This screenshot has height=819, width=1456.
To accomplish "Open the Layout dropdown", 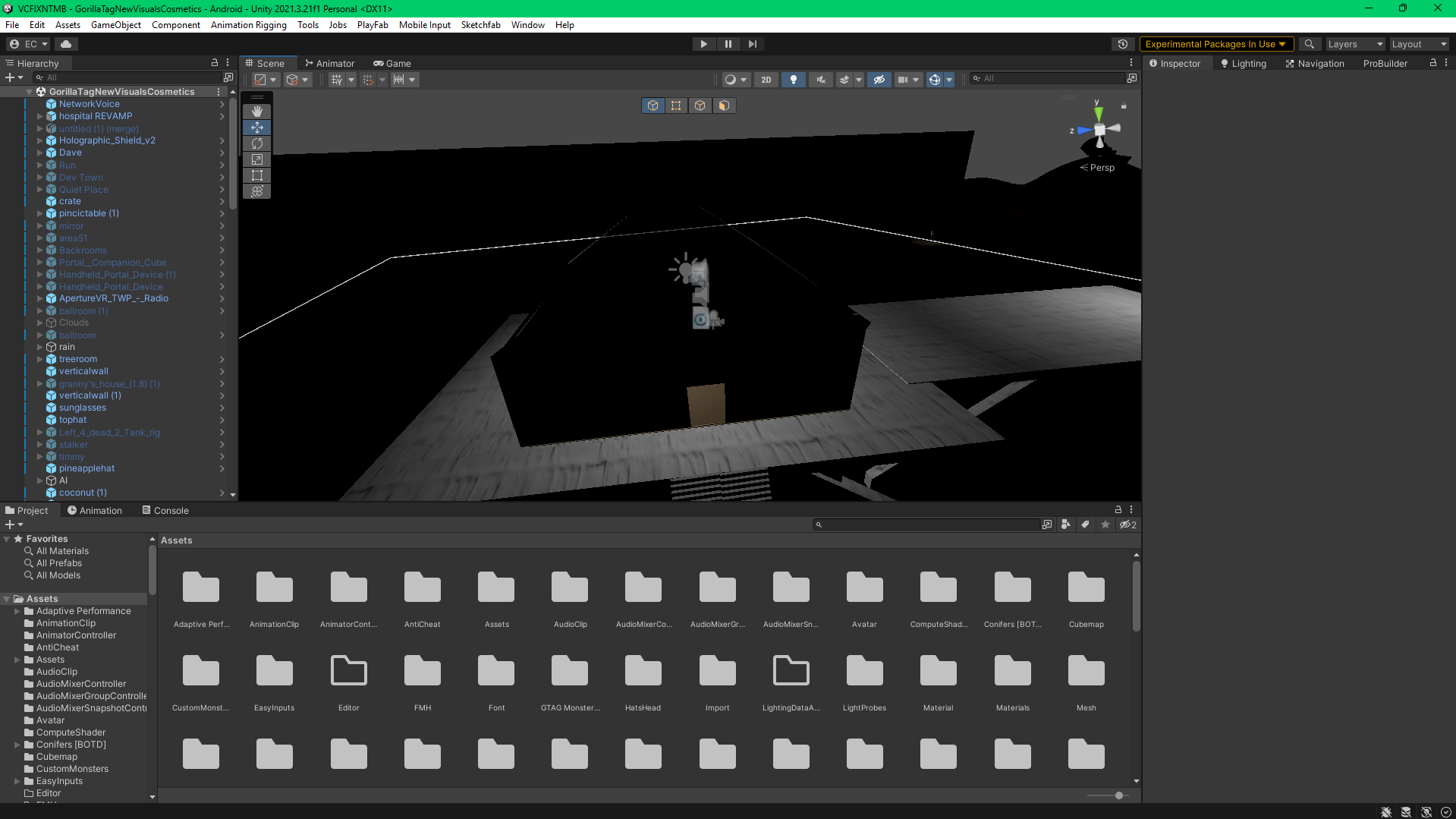I will click(x=1420, y=44).
